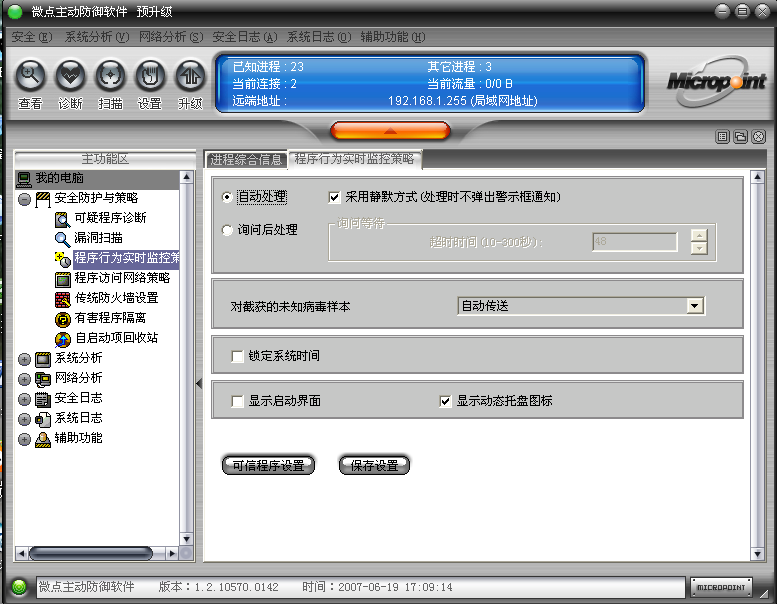Expand the 系统分析 tree node

point(24,358)
